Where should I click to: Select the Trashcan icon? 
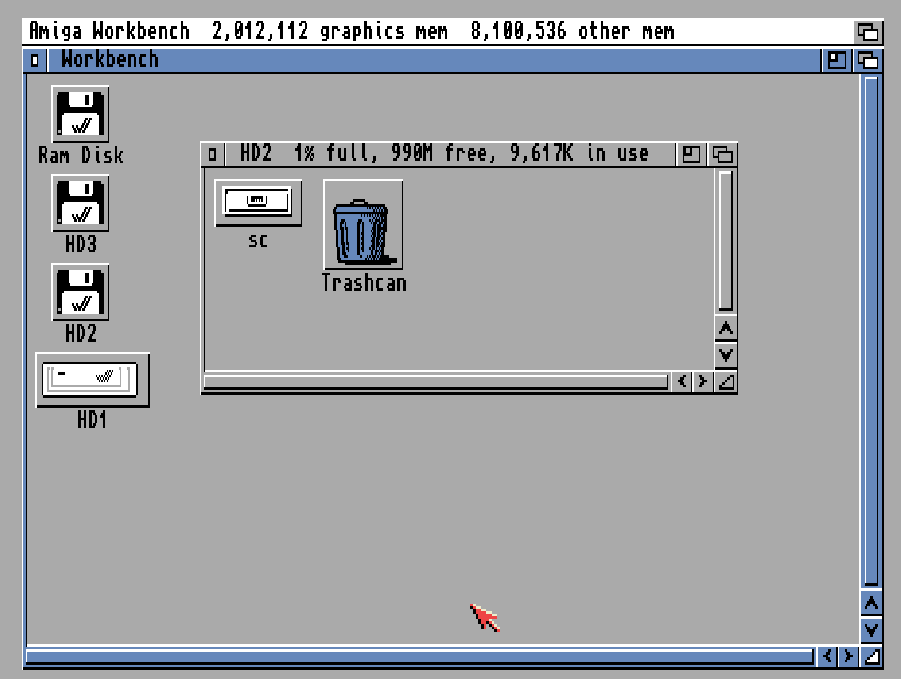click(363, 225)
